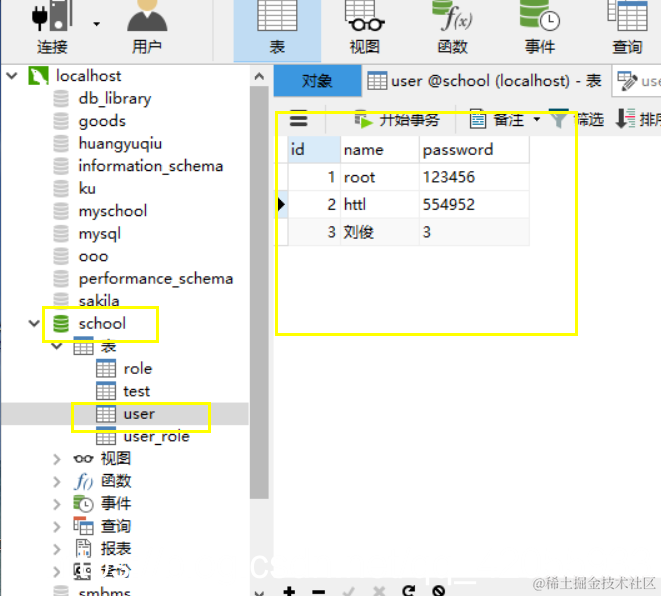
Task: Collapse the 表 tables folder under school
Action: [57, 346]
